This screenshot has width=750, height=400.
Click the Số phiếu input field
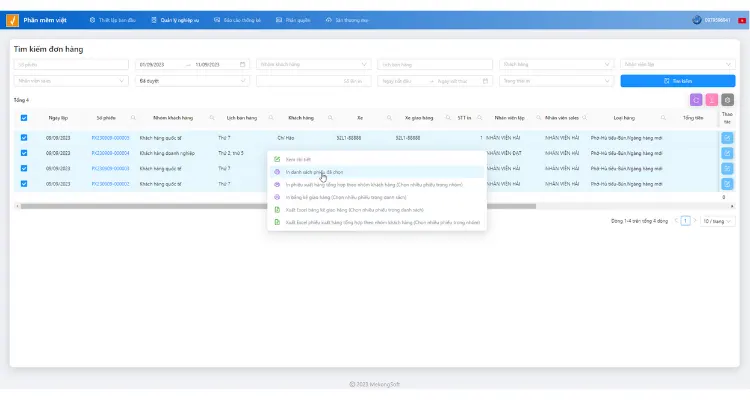(x=71, y=65)
